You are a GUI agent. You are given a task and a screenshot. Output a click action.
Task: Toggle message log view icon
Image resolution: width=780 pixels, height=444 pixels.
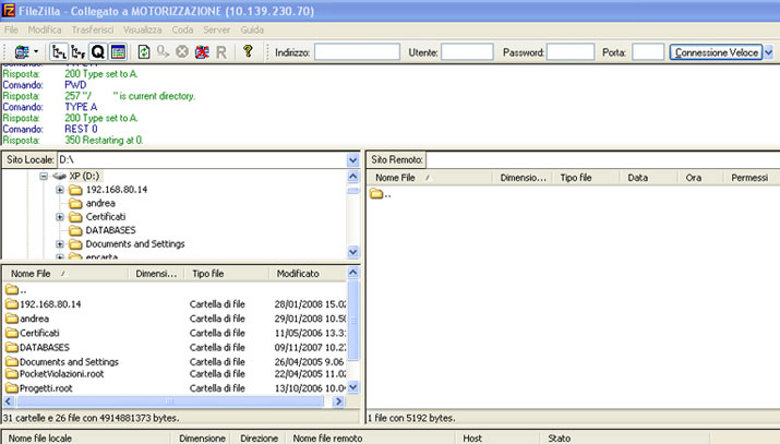tap(118, 52)
